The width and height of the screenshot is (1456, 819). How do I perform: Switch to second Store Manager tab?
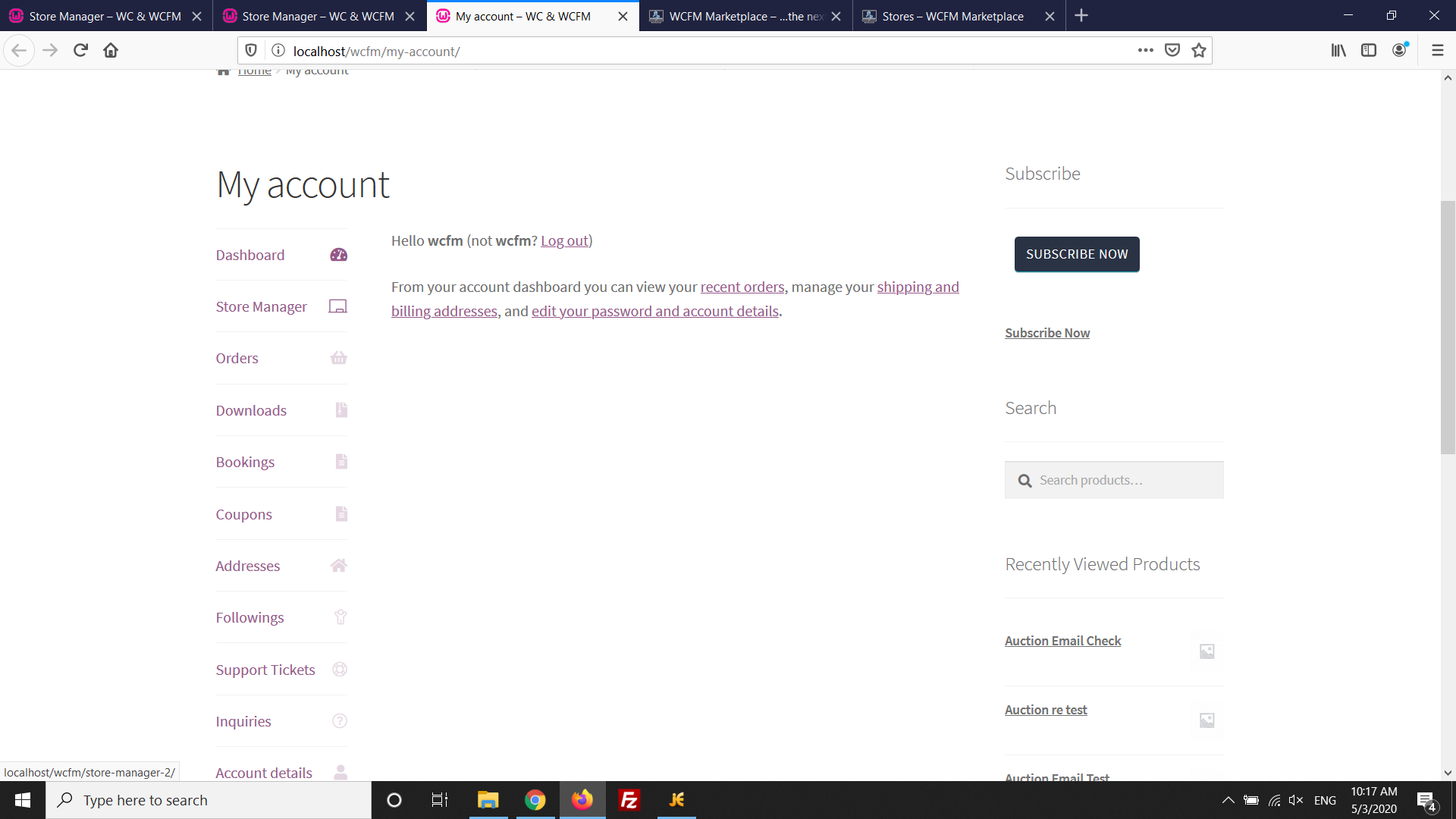(x=318, y=16)
